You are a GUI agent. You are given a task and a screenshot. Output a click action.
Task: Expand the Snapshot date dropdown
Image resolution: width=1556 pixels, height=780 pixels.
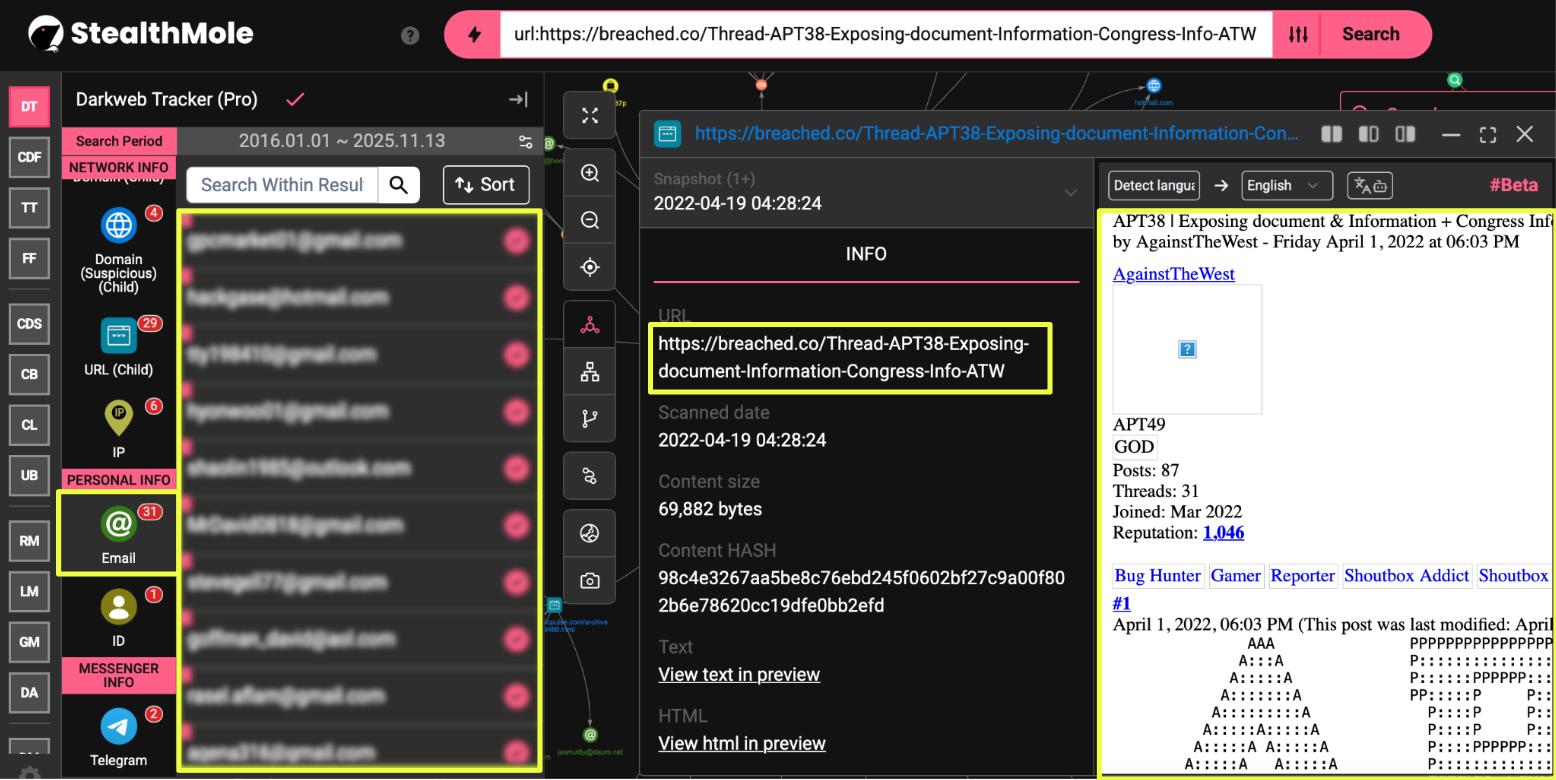[x=1070, y=192]
